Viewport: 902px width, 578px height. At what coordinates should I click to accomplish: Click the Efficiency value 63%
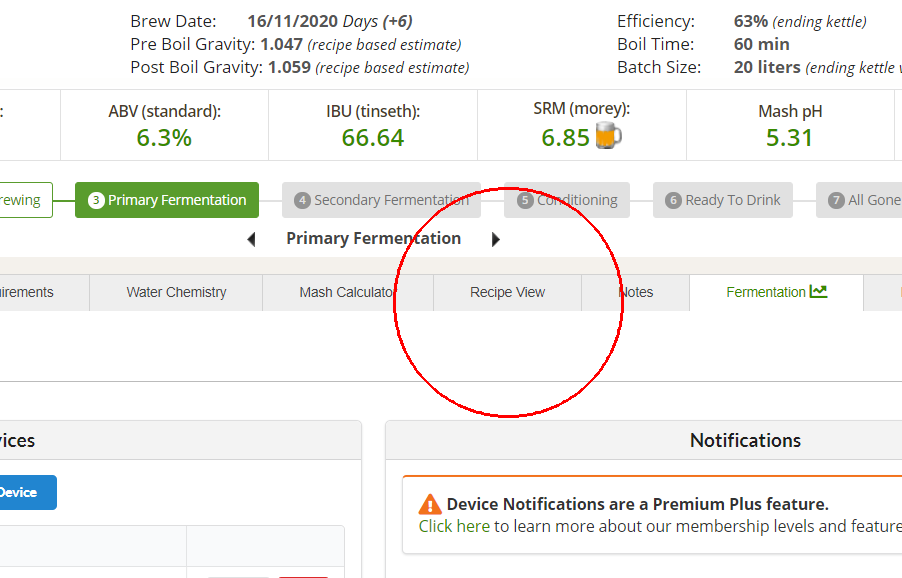(x=751, y=21)
